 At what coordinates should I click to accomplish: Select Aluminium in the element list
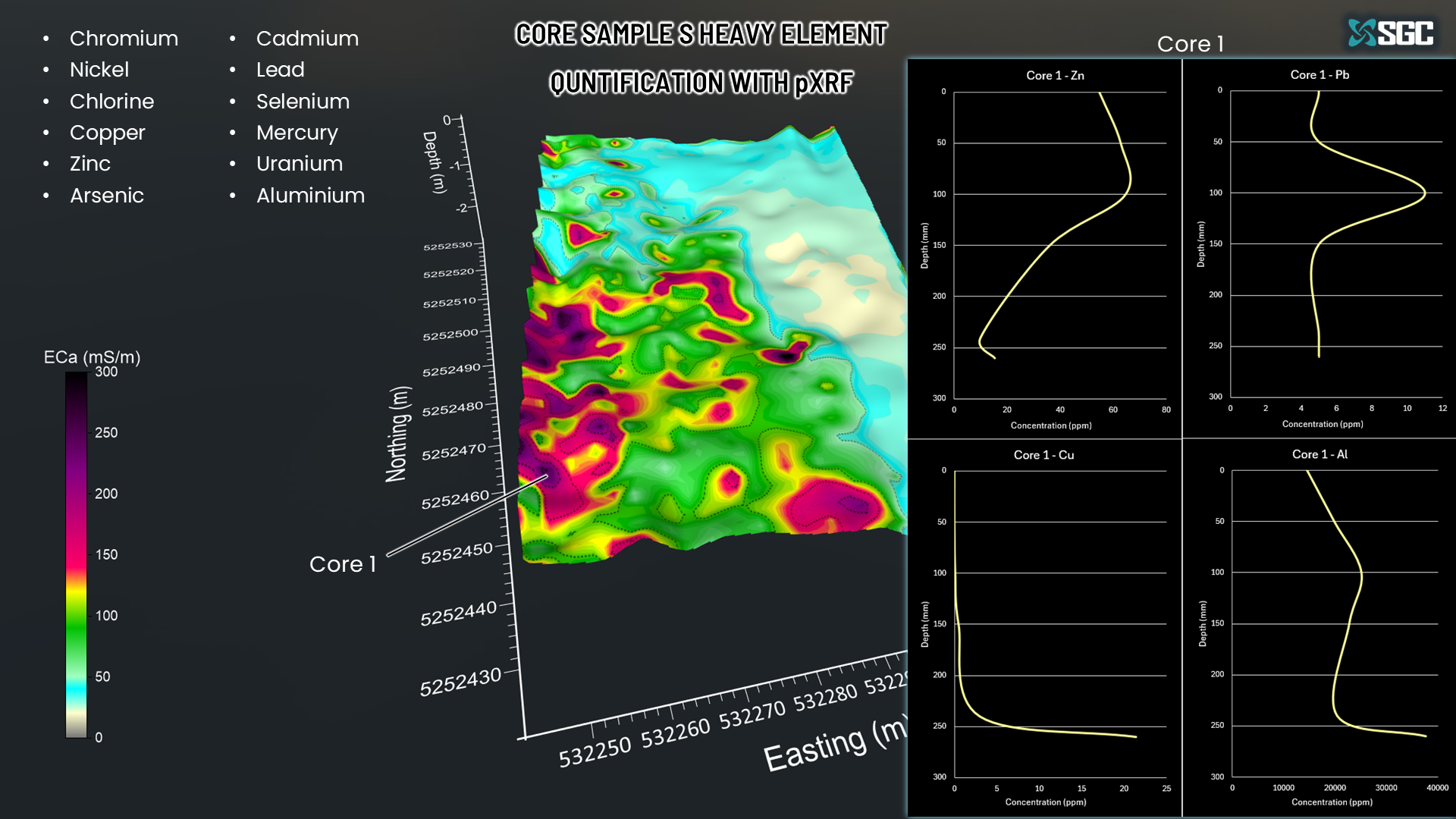click(x=310, y=196)
